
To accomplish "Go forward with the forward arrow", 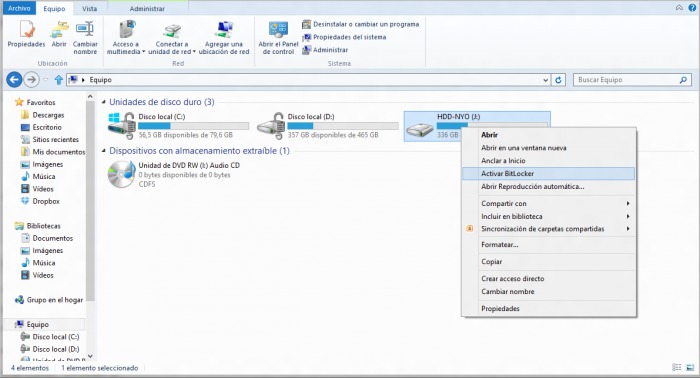I will point(31,80).
